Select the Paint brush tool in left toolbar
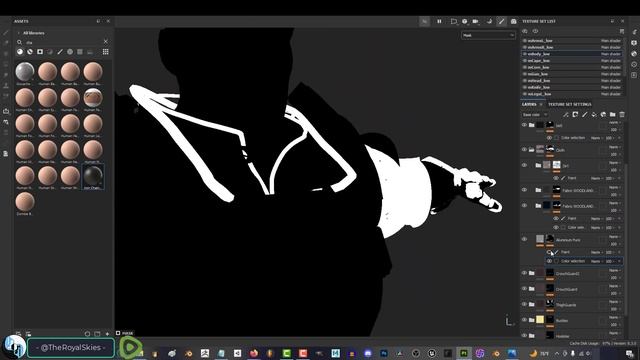Viewport: 640px width, 360px height. (6, 32)
